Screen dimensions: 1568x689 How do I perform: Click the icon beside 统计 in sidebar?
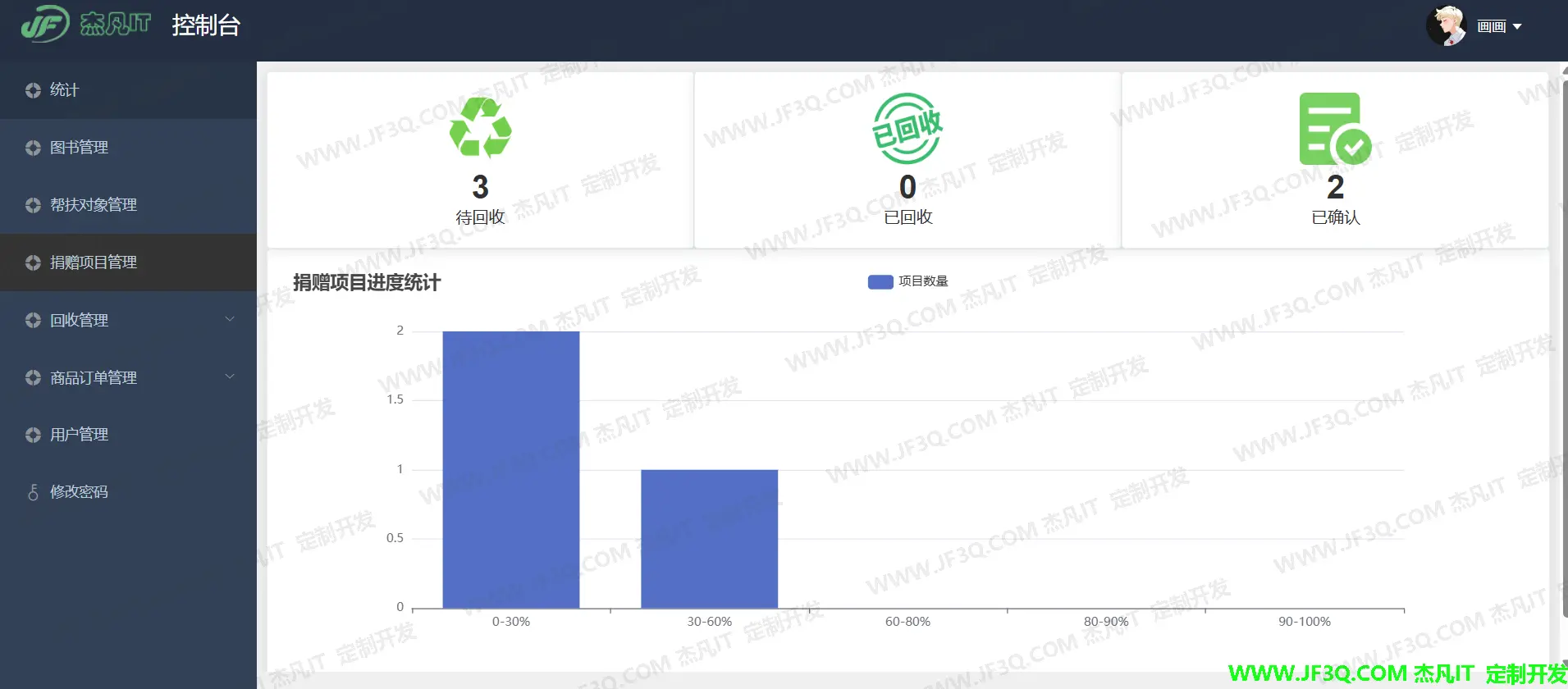[33, 90]
